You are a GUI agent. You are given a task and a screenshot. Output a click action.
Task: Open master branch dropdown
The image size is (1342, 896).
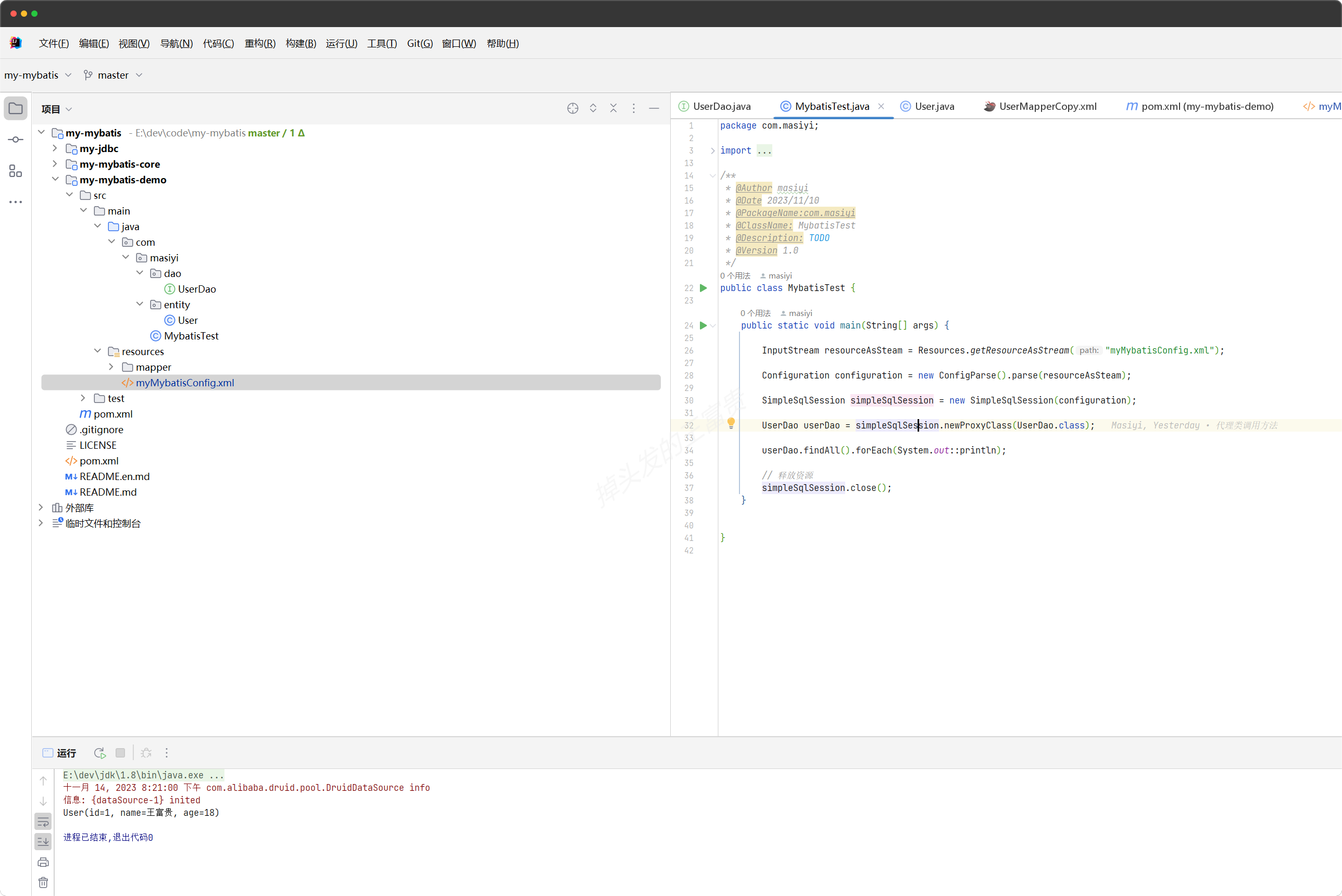[113, 75]
